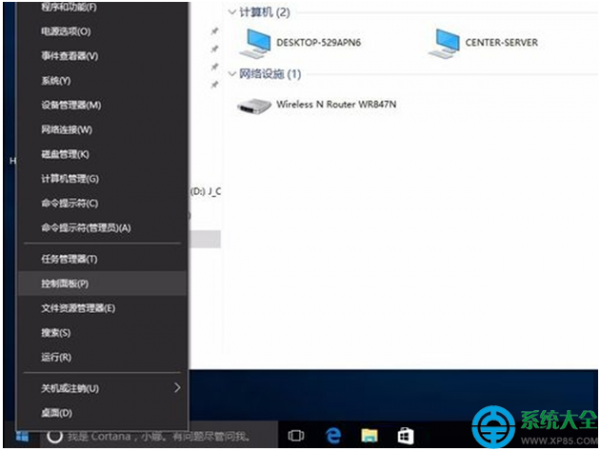Viewport: 600px width, 451px height.
Task: Choose 系统(Y) in the context menu
Action: pos(103,81)
